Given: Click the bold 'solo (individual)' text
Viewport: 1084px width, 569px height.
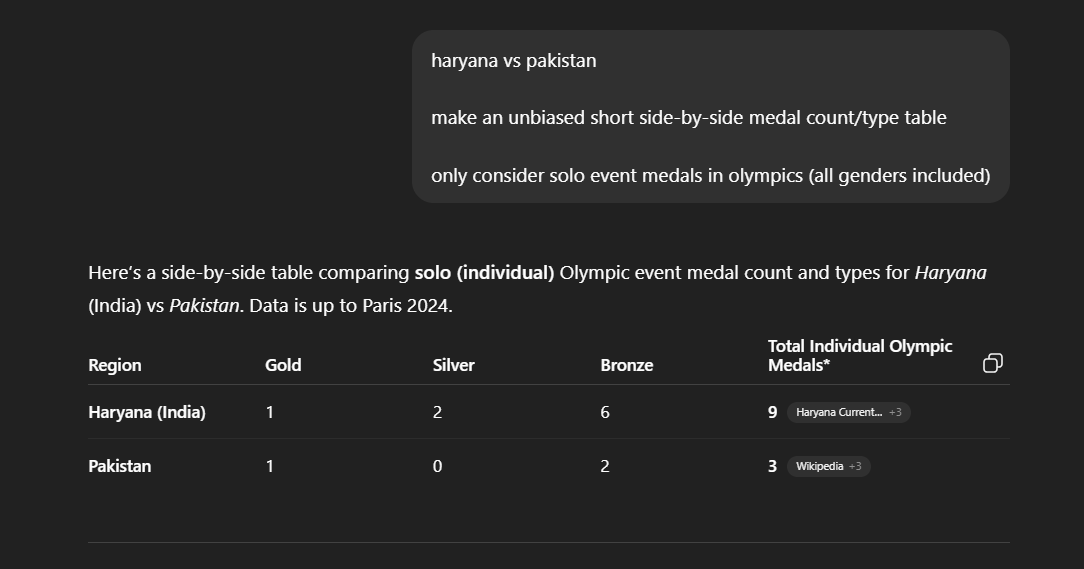Looking at the screenshot, I should pos(484,273).
